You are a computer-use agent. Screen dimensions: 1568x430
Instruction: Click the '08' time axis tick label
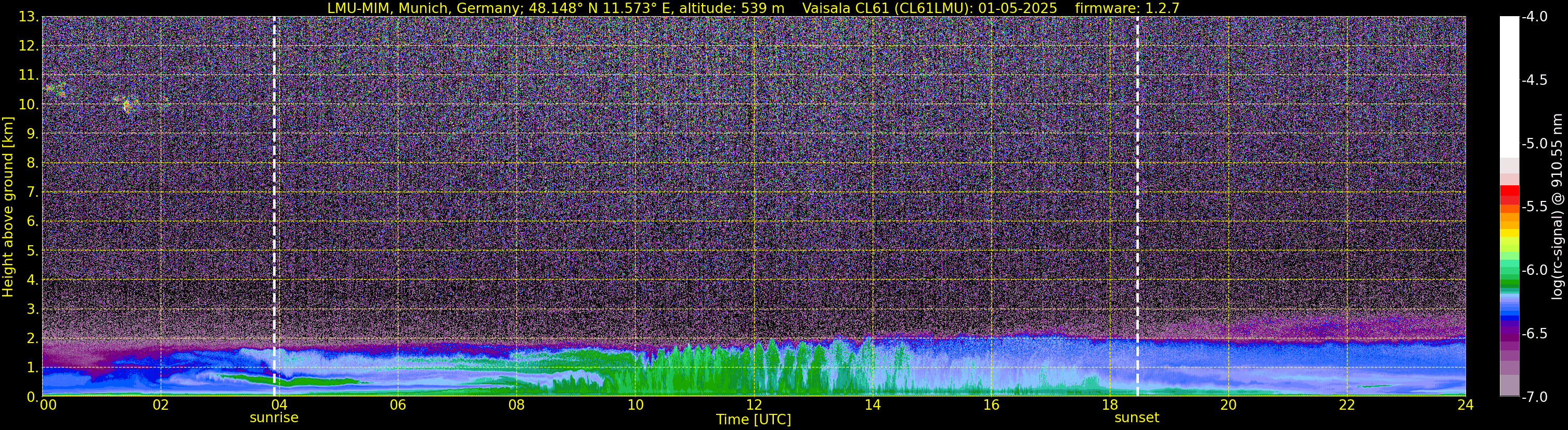[x=516, y=404]
